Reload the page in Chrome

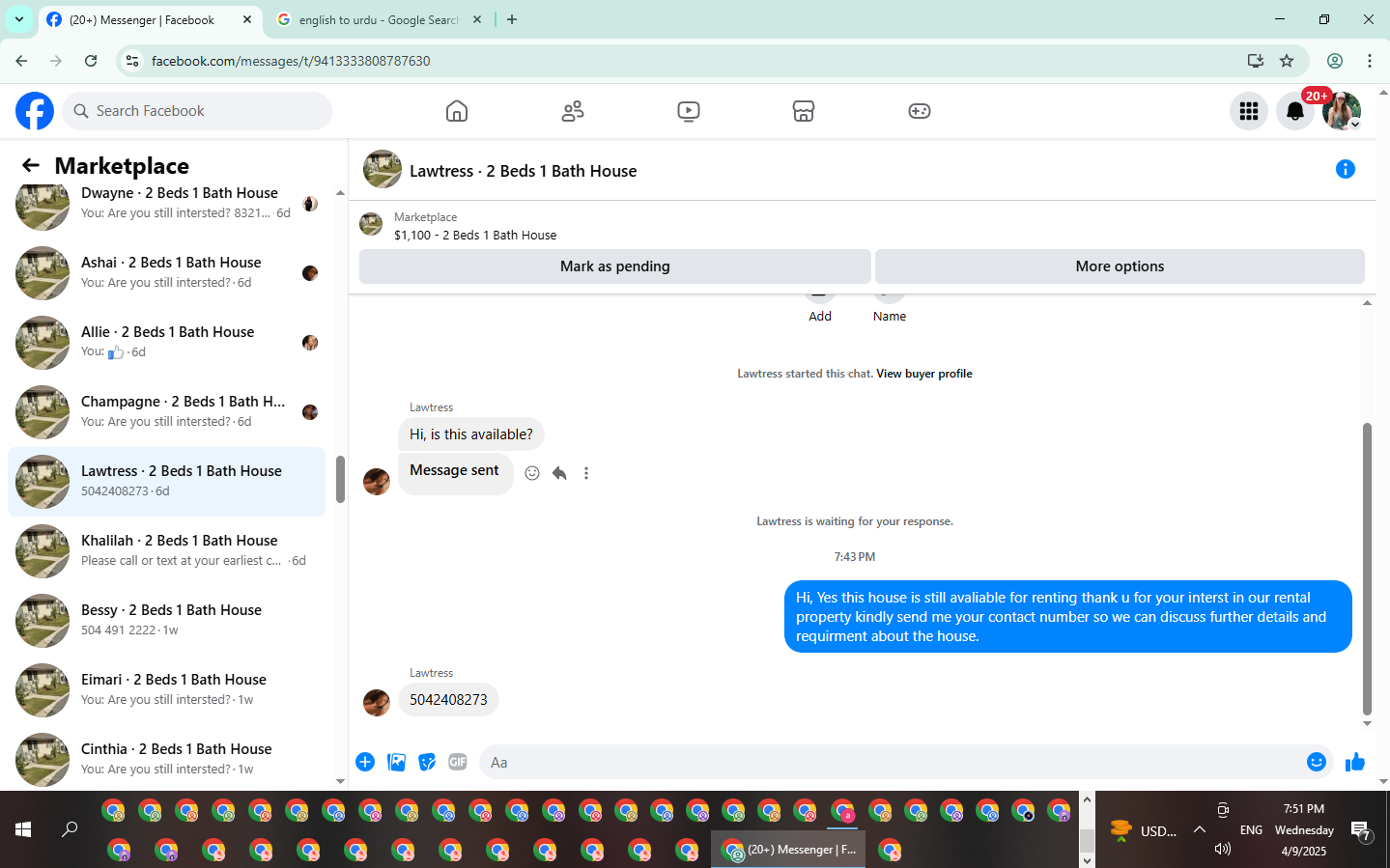click(91, 61)
